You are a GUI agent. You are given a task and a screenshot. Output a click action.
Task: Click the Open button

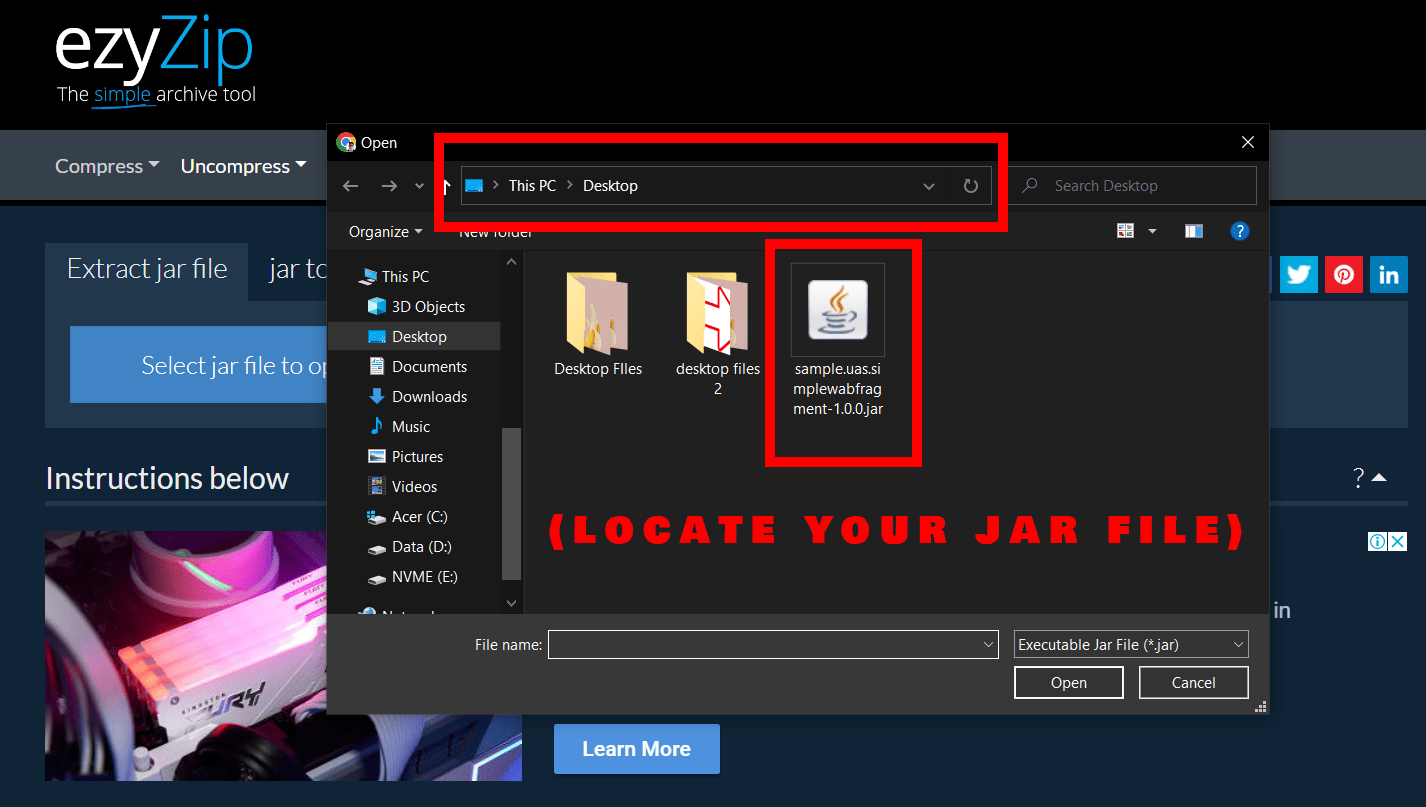[1068, 681]
